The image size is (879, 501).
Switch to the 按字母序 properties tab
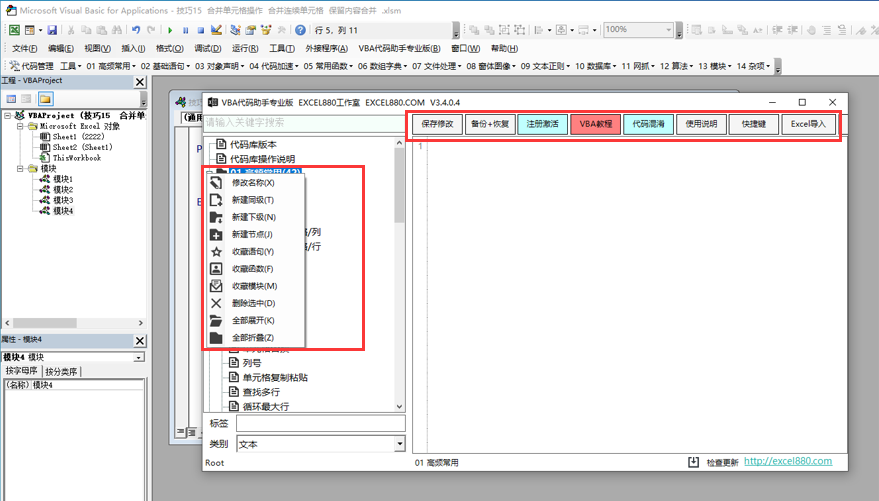21,371
